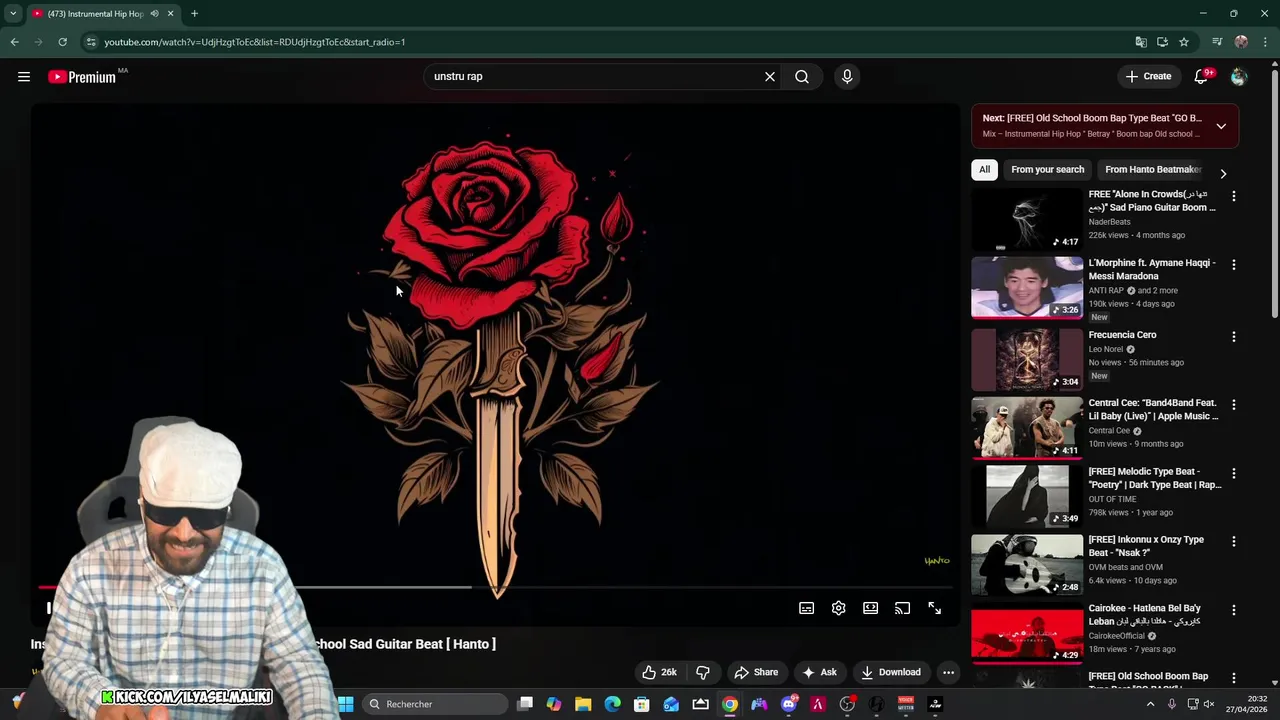Open options for Inkonnu x Onzy video
The width and height of the screenshot is (1280, 720).
(x=1234, y=542)
